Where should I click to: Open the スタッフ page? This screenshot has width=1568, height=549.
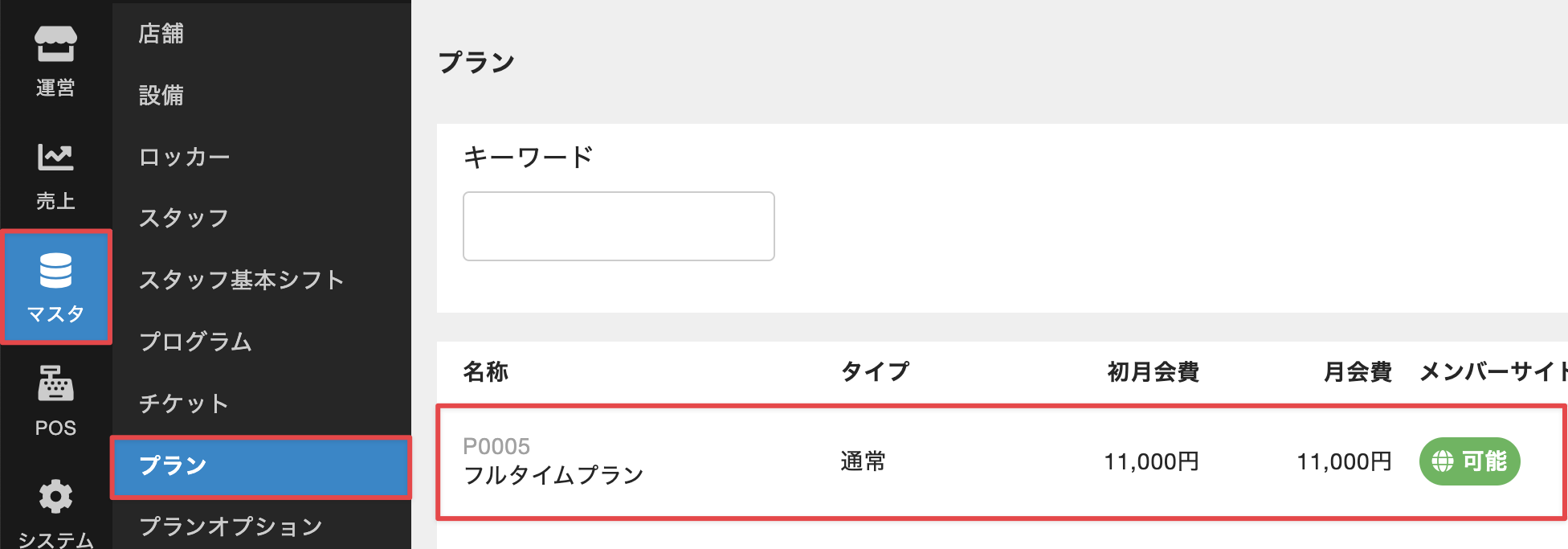click(184, 219)
